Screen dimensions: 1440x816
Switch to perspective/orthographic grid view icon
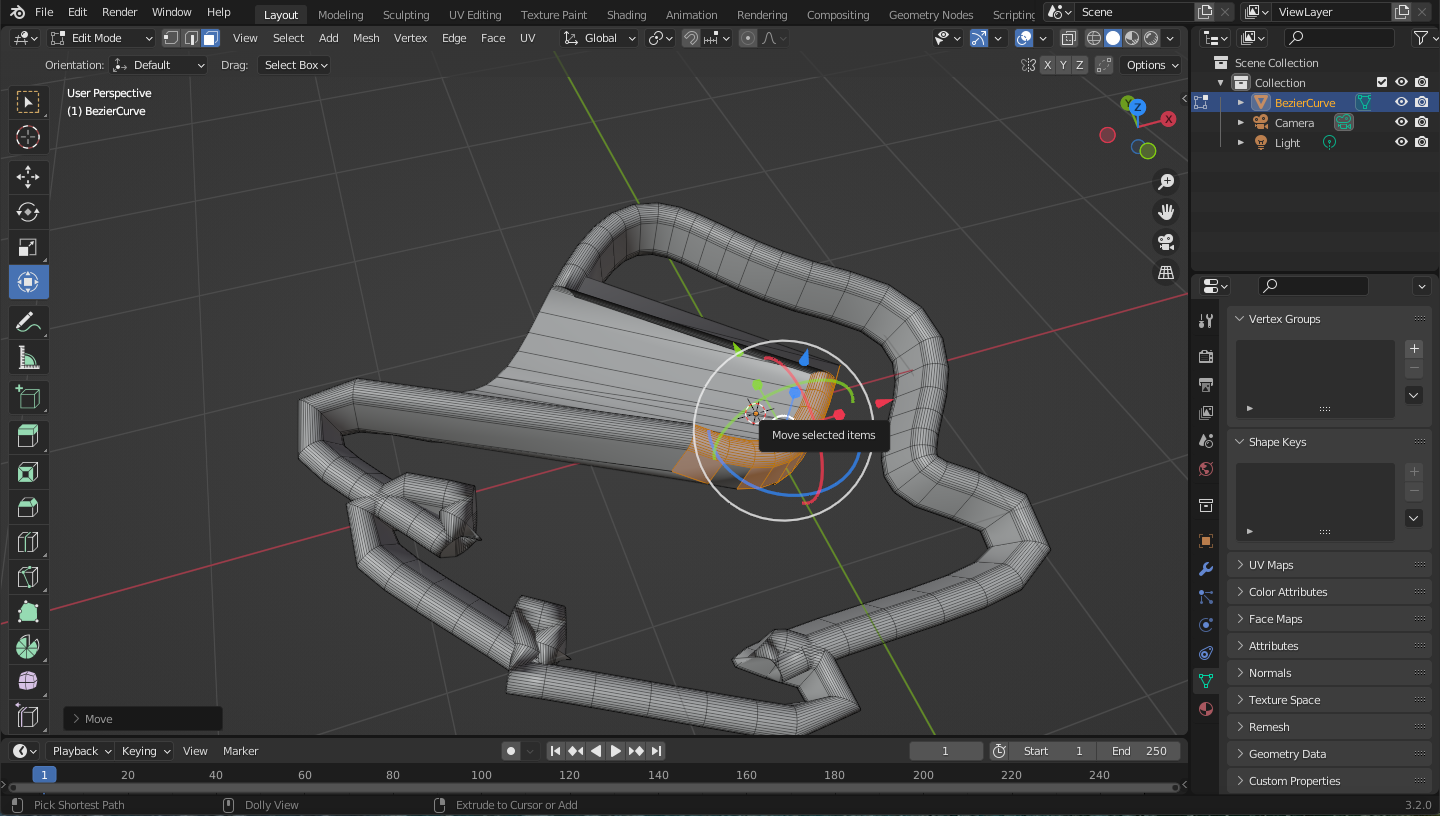click(x=1165, y=272)
